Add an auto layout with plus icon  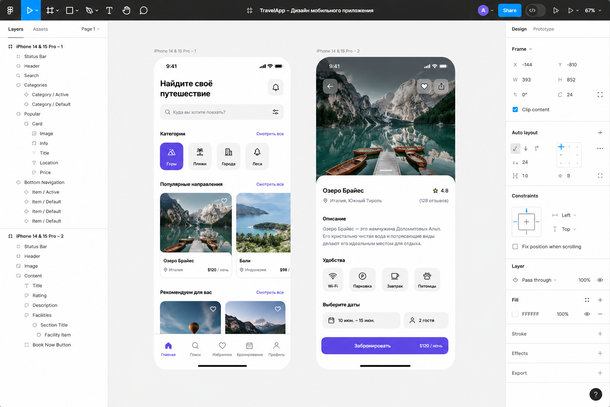(599, 133)
